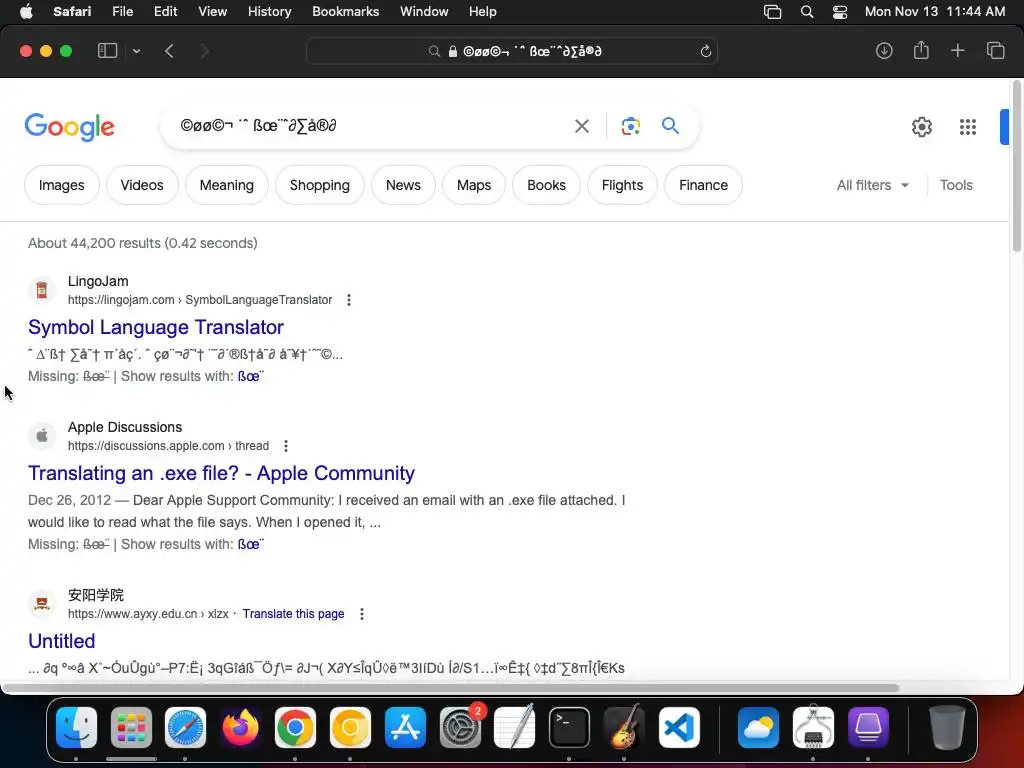Open the sidebar options dropdown chevron

136,51
